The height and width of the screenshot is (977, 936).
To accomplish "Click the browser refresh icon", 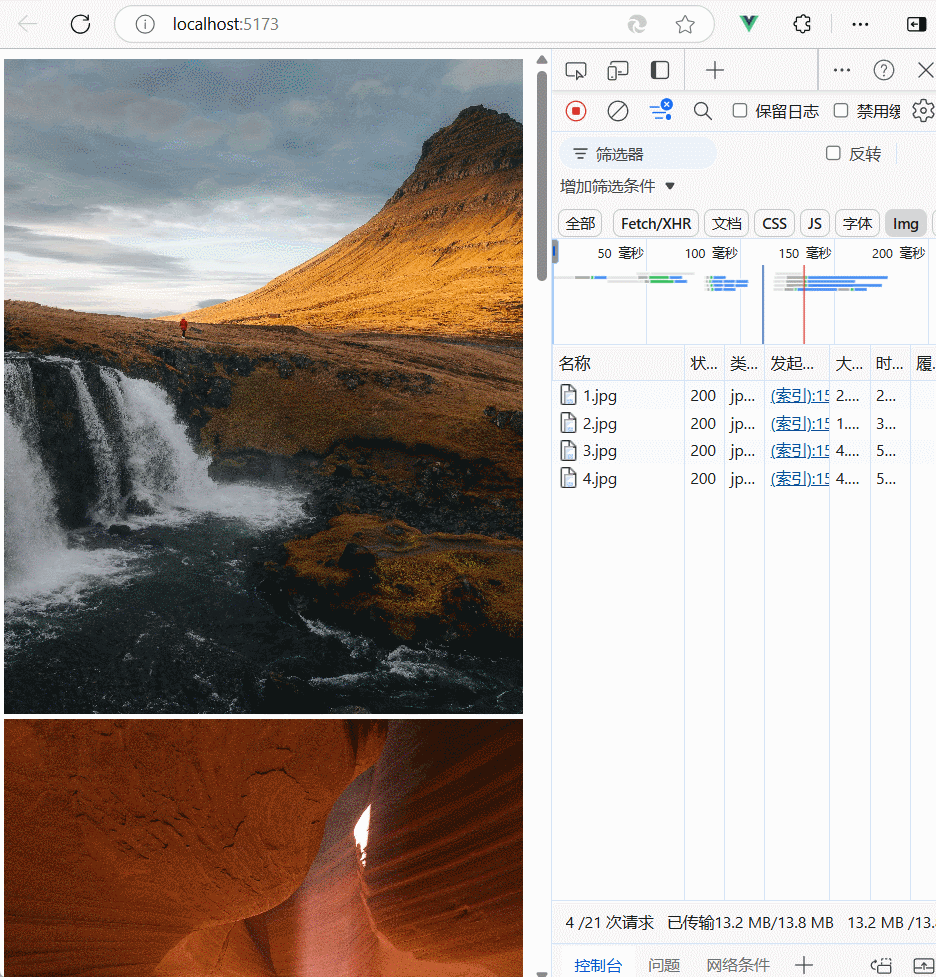I will (x=80, y=24).
